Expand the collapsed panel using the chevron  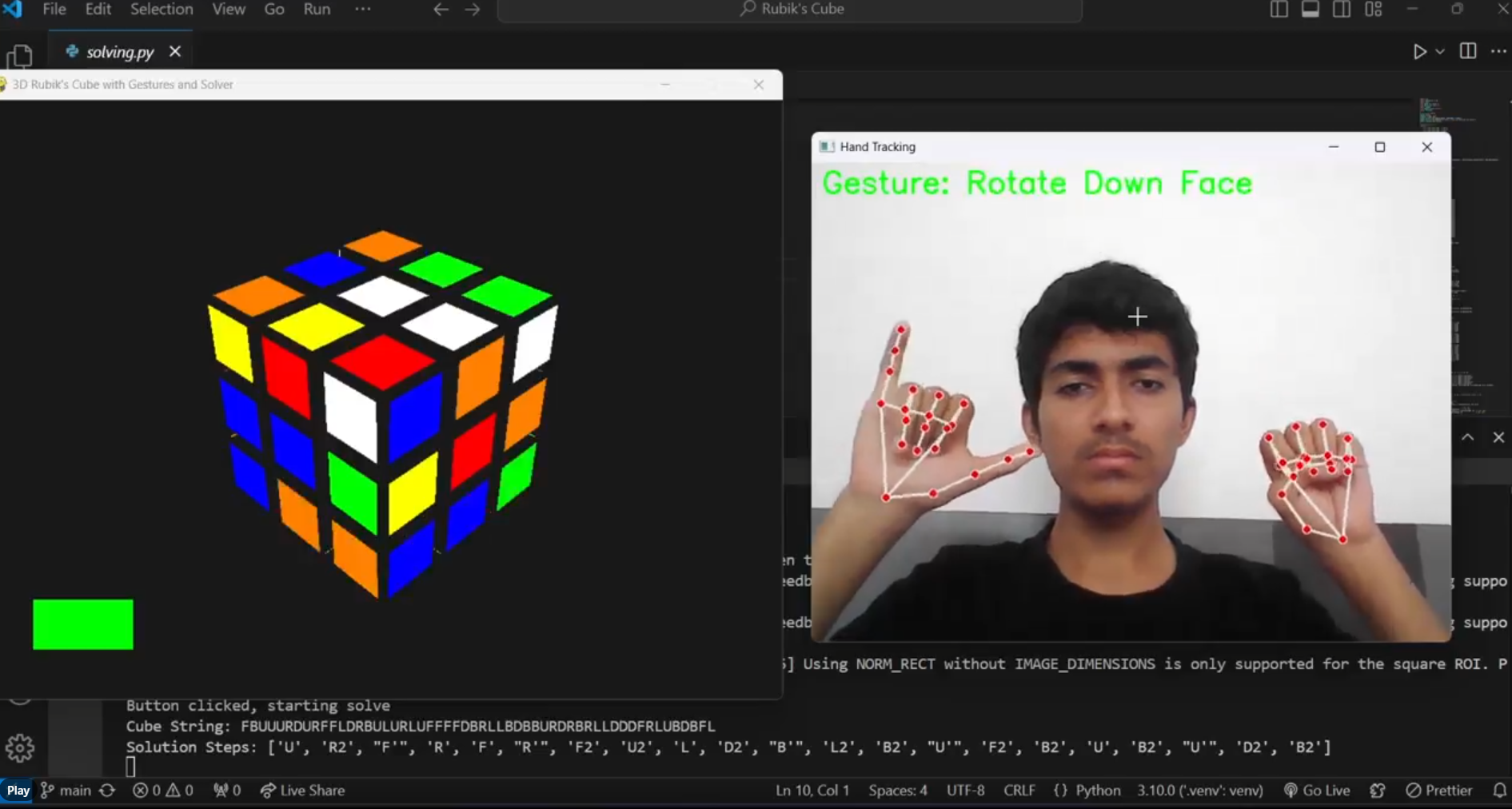pos(1468,437)
